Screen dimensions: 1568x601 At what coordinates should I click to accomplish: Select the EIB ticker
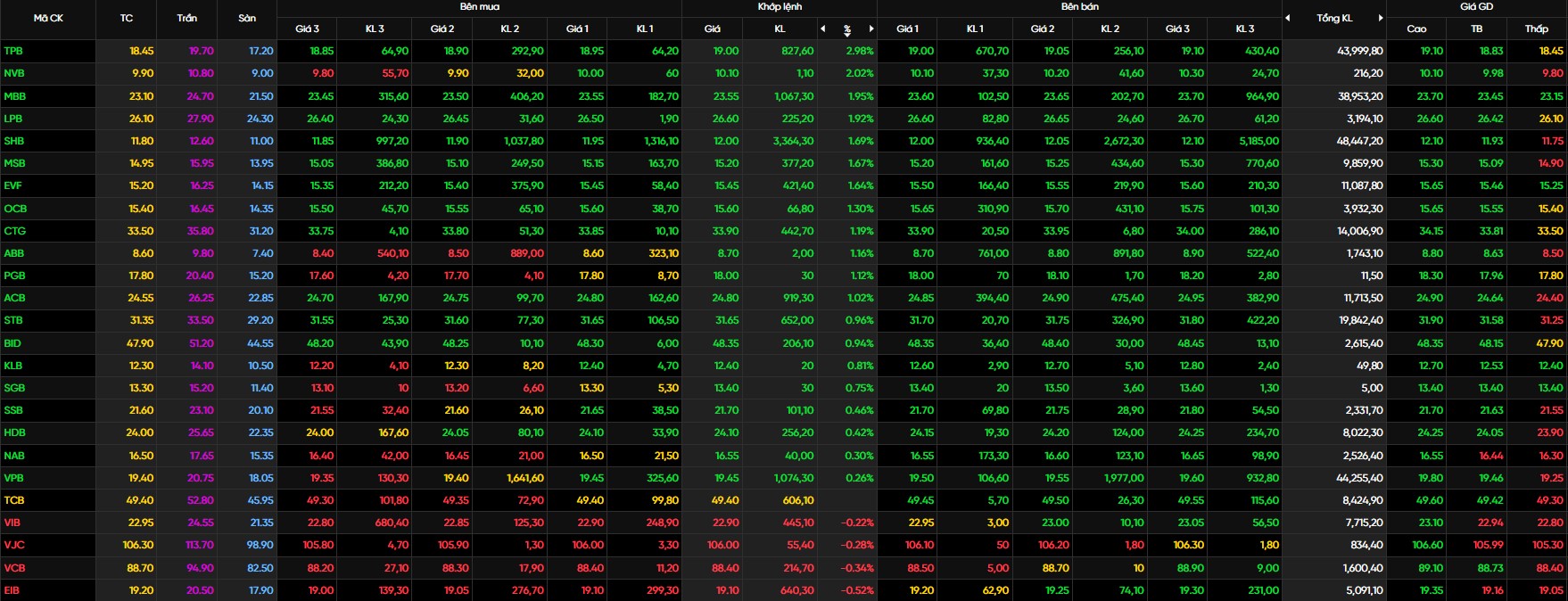[x=12, y=590]
